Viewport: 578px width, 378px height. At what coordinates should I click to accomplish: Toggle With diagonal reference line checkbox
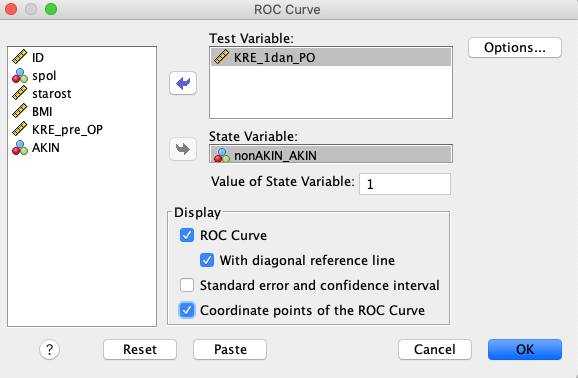click(207, 260)
